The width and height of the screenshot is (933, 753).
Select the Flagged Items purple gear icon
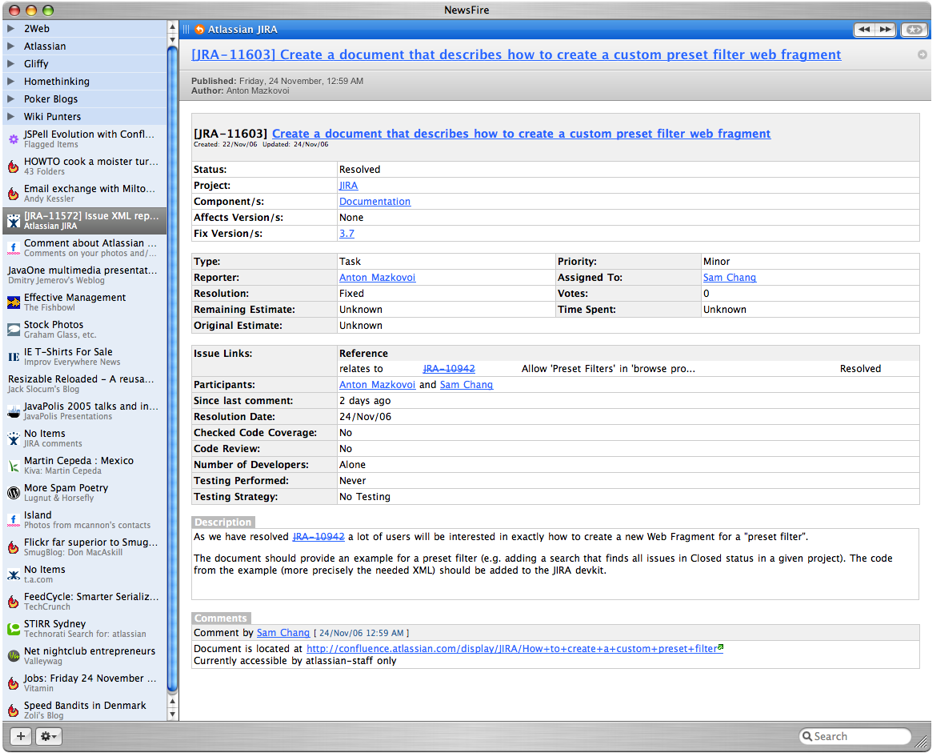coord(13,139)
